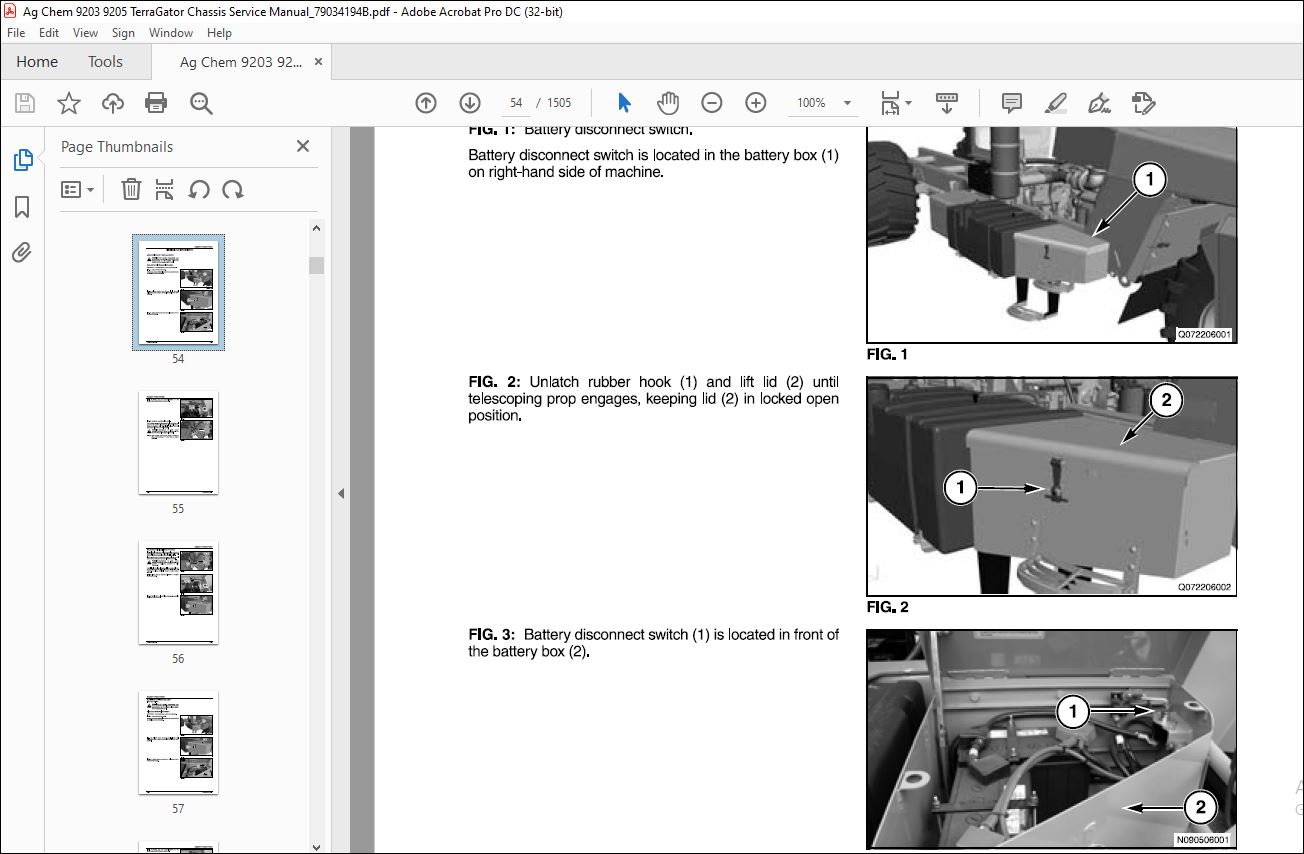Click the 'FIG. 2:' instruction text

(653, 399)
